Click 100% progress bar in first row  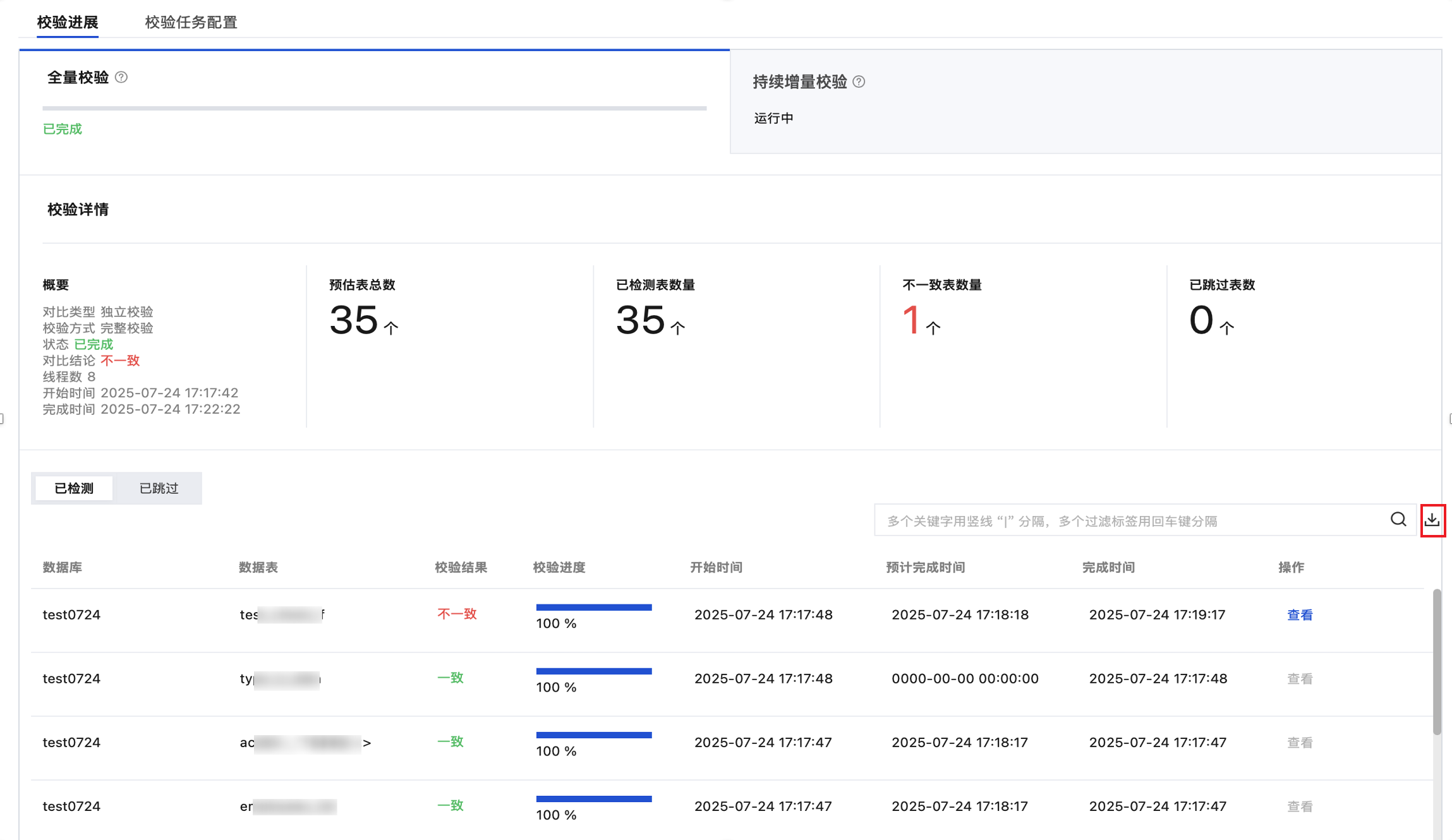[593, 608]
